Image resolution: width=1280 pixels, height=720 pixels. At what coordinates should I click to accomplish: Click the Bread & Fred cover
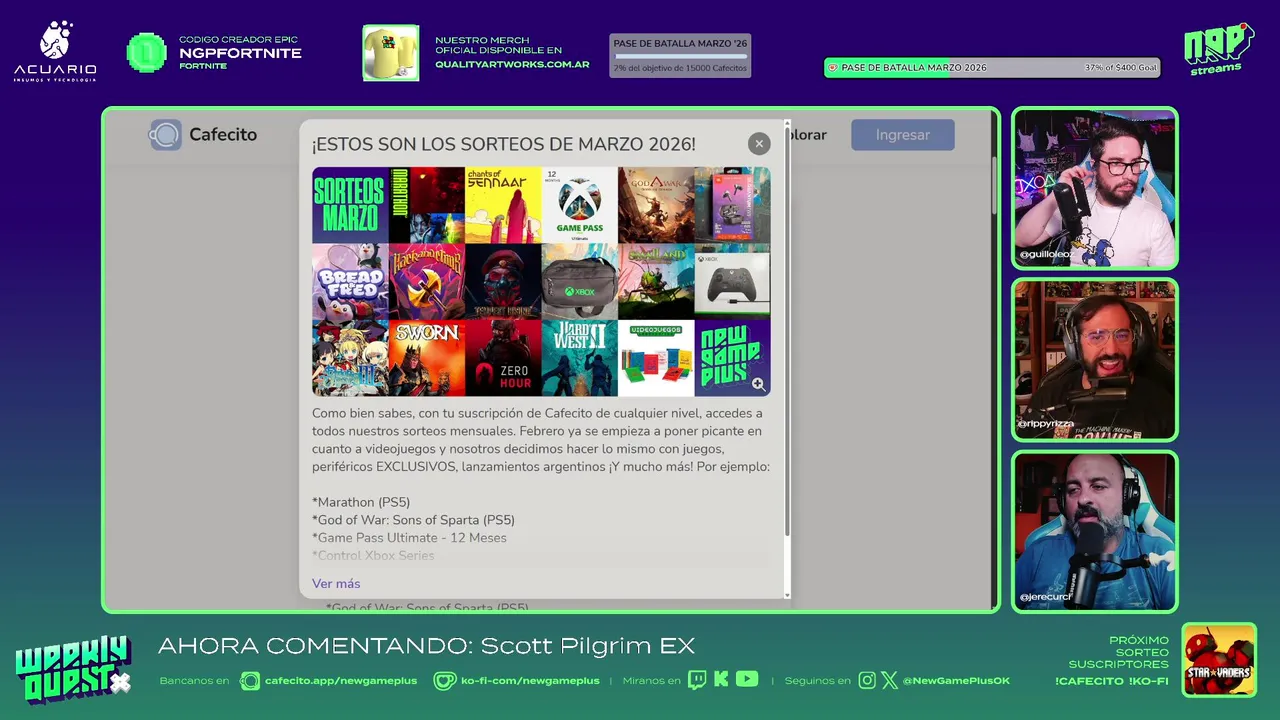[350, 282]
